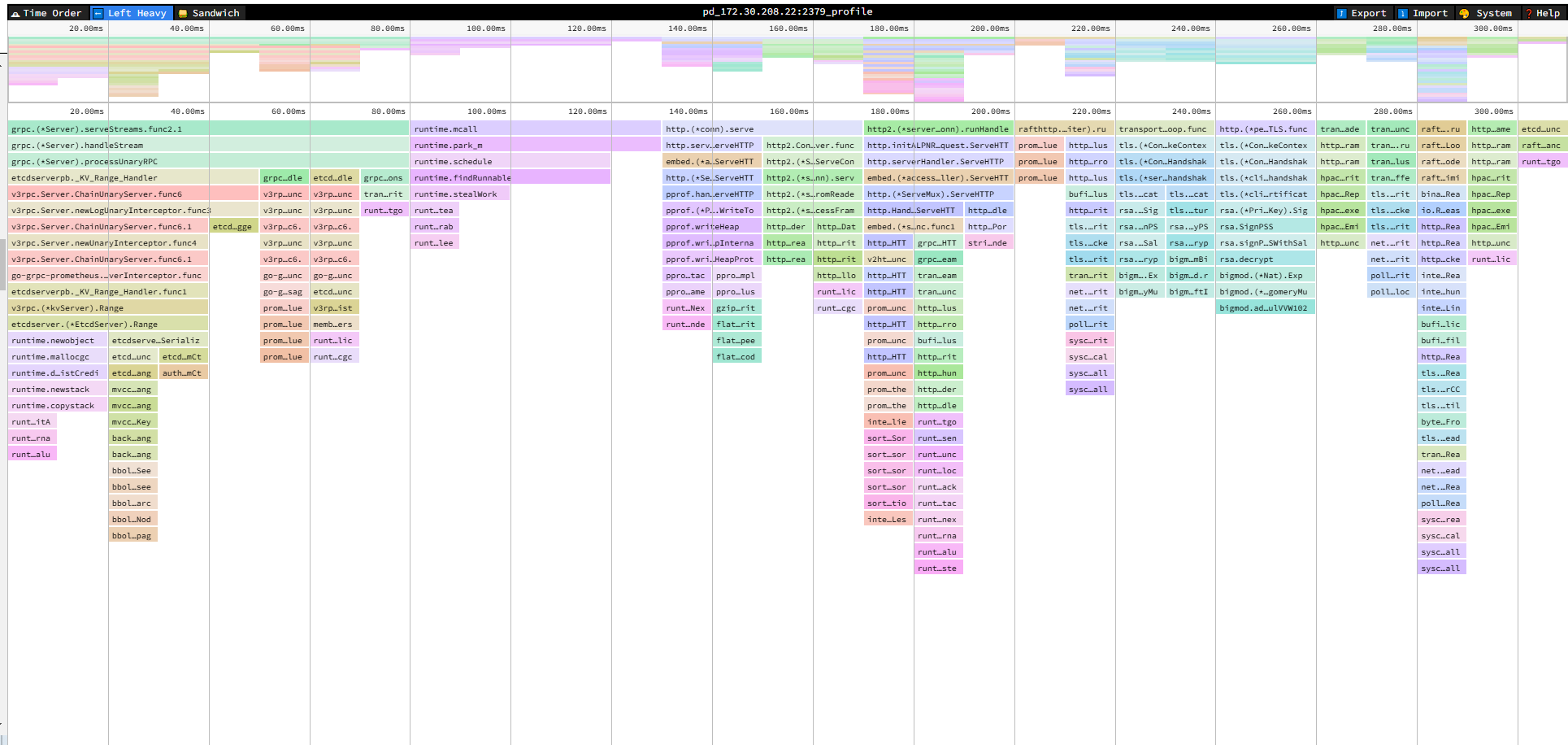Click the runtime.newstack frame
The height and width of the screenshot is (745, 1568).
[58, 389]
